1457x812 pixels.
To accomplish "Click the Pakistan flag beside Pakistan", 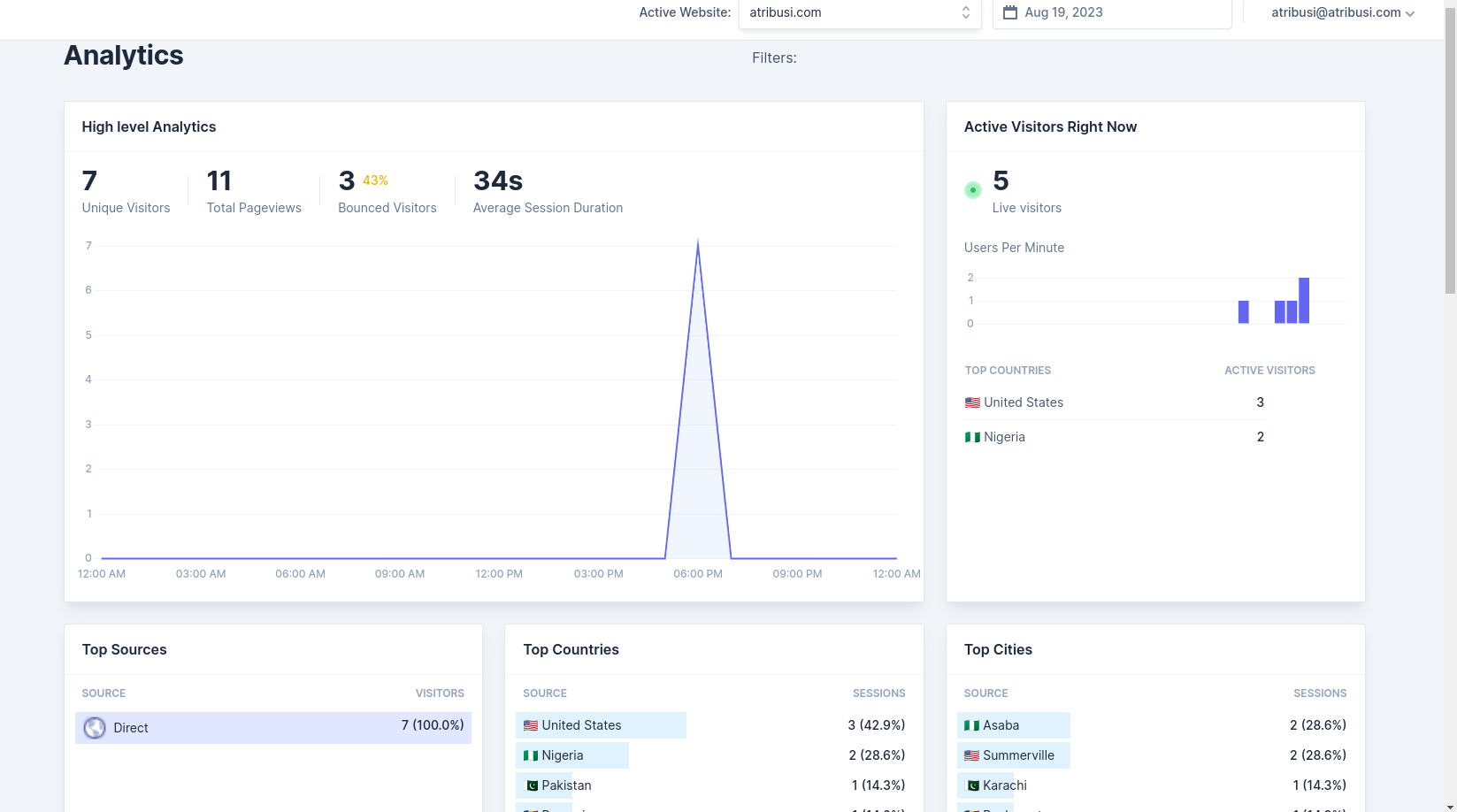I will tap(532, 785).
